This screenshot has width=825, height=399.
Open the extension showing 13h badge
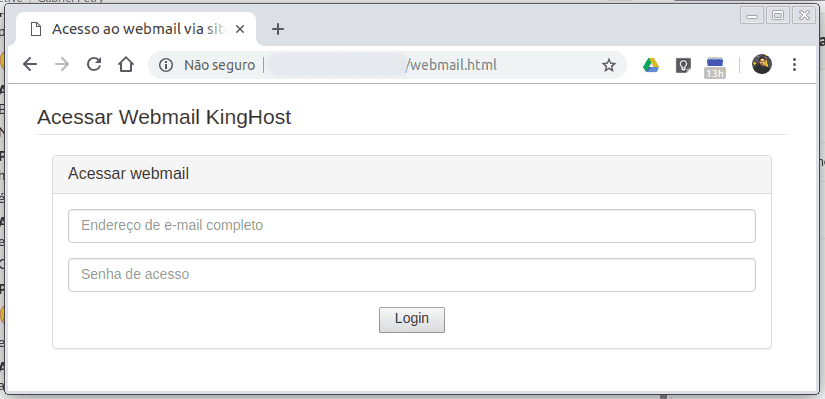point(715,67)
